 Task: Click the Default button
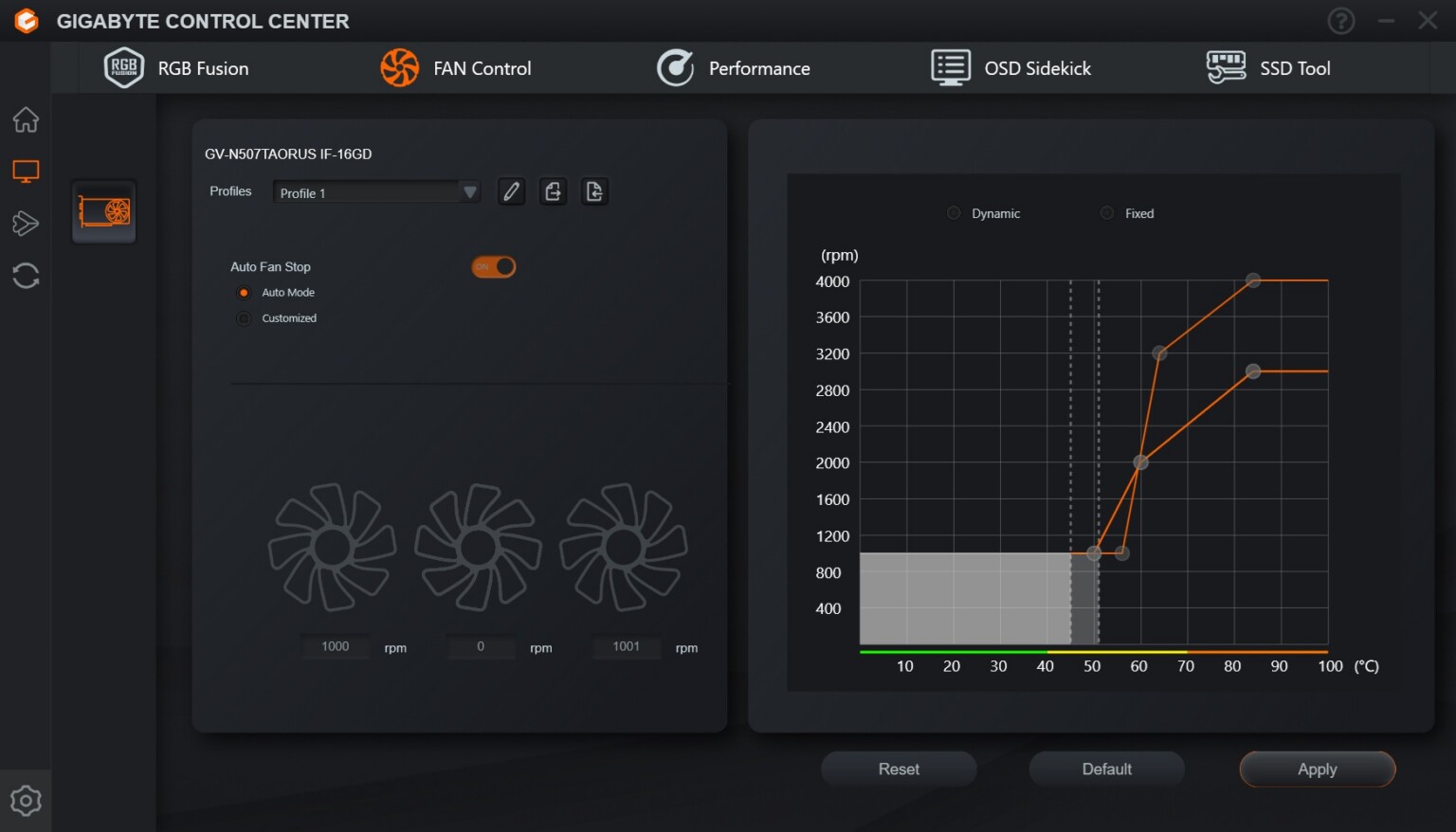point(1107,769)
